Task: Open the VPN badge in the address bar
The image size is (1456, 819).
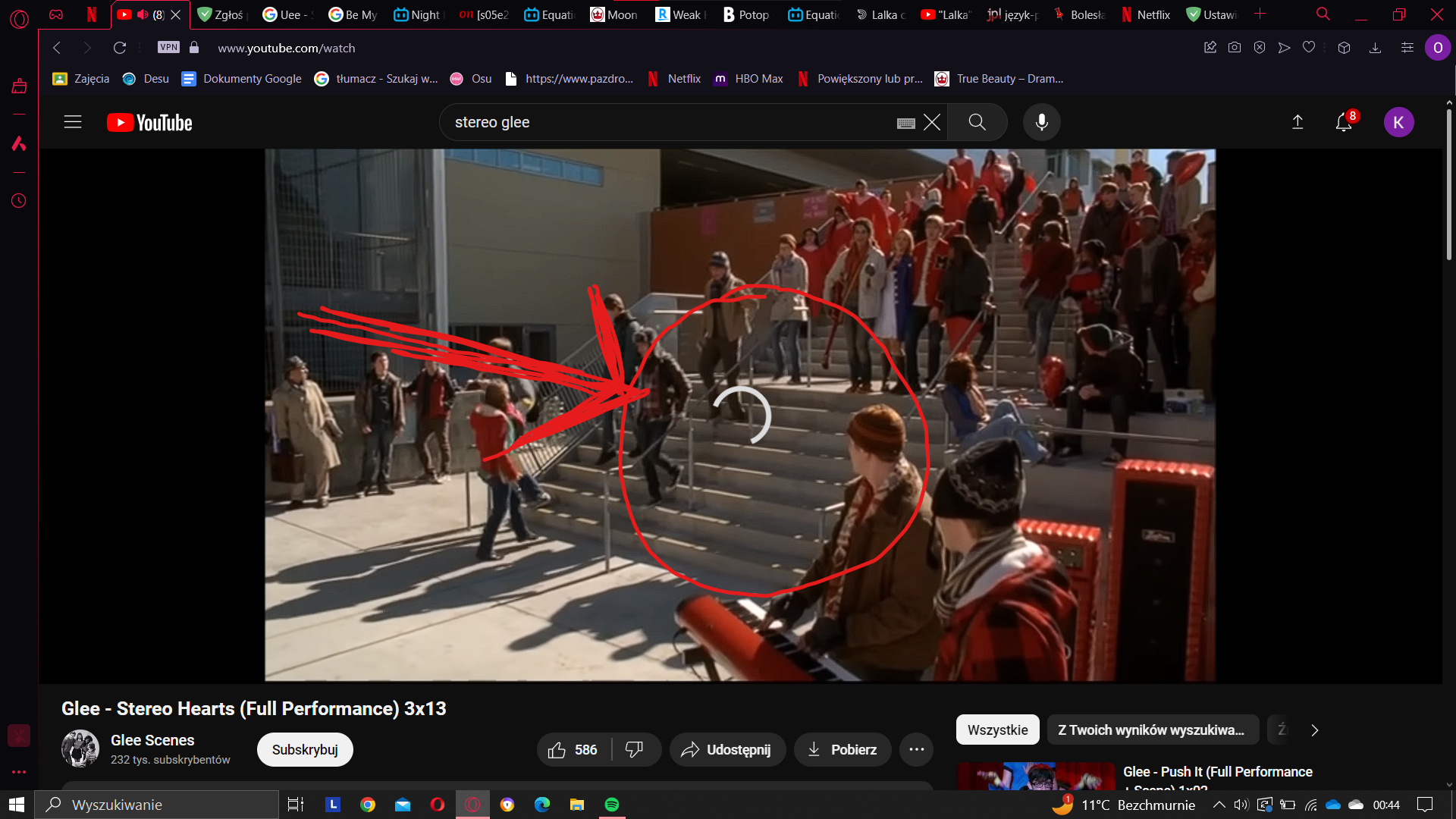Action: (x=168, y=47)
